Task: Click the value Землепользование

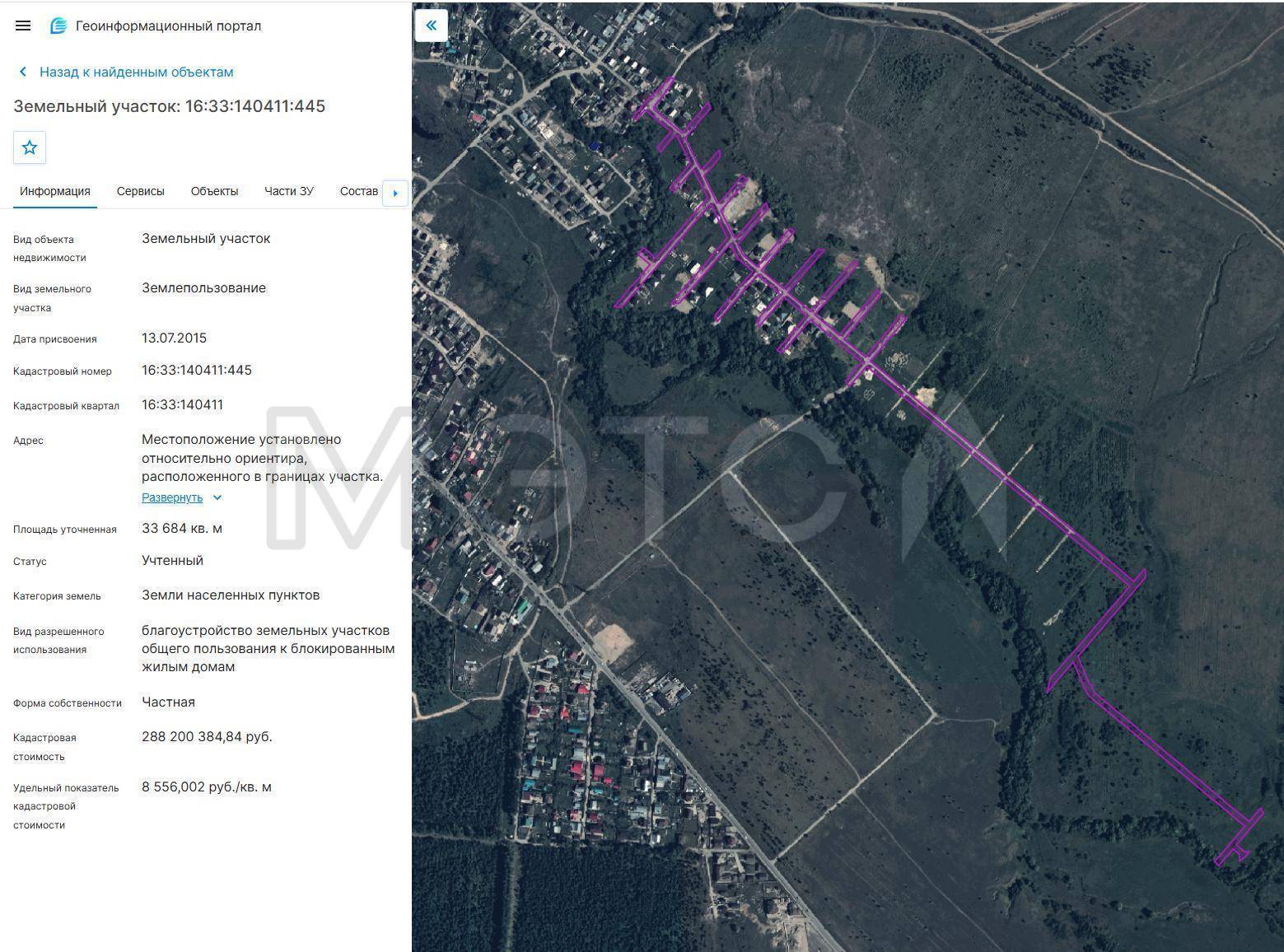Action: (x=204, y=288)
